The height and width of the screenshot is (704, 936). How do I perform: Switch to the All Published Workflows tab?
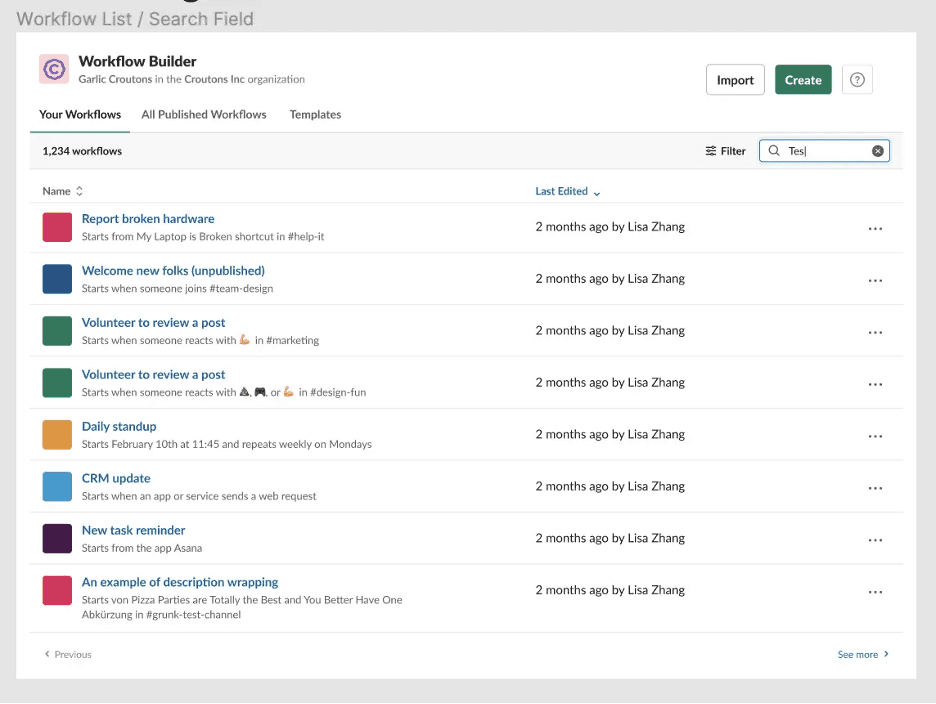[x=203, y=114]
